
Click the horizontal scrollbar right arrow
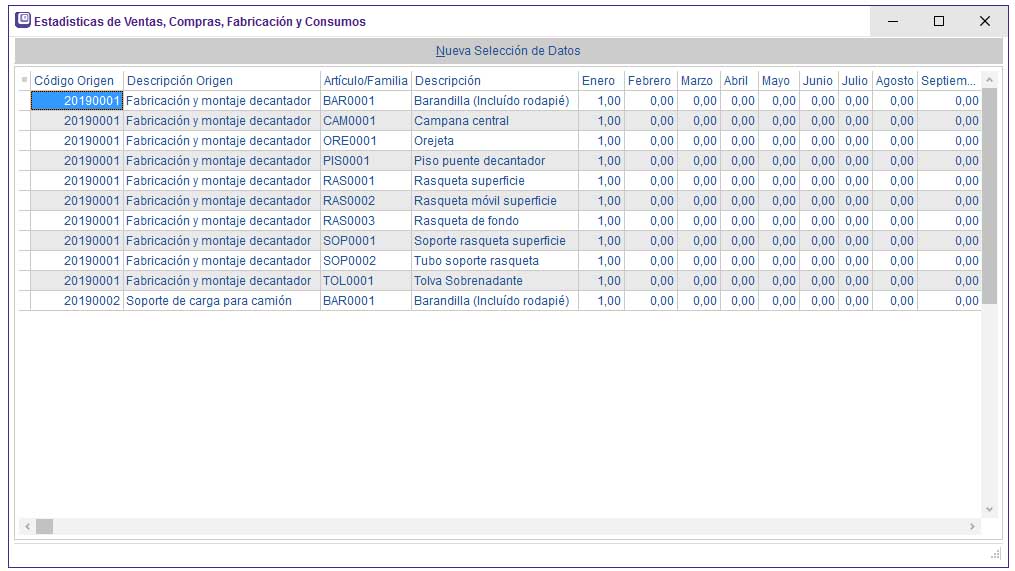pos(972,526)
